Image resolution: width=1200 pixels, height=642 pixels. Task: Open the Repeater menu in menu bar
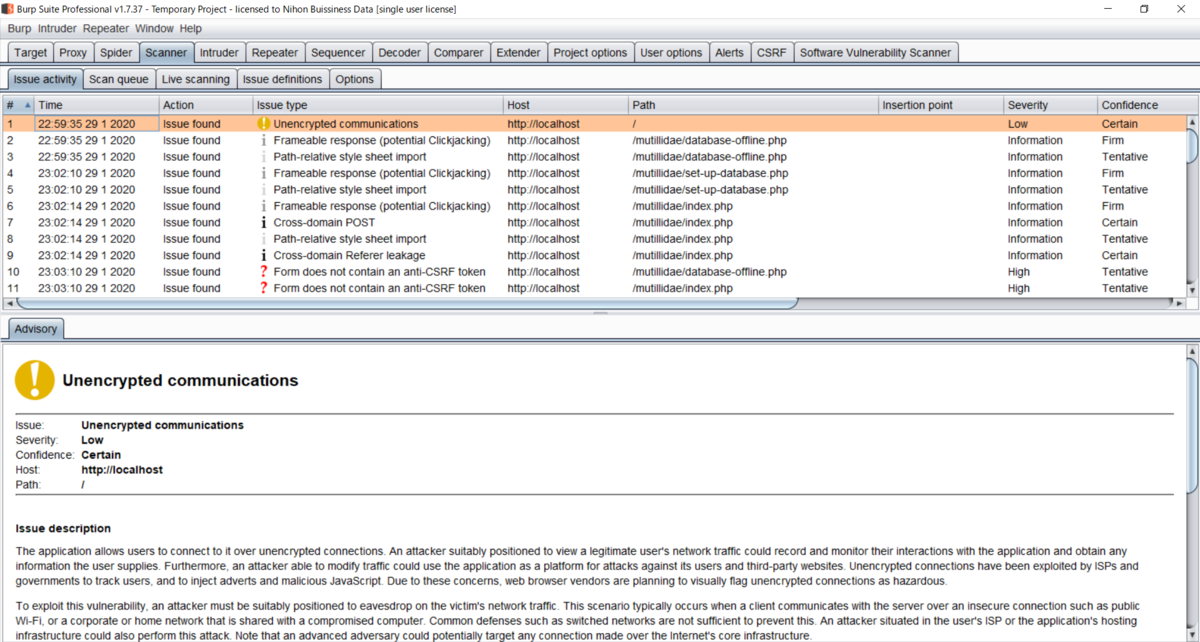click(x=105, y=29)
